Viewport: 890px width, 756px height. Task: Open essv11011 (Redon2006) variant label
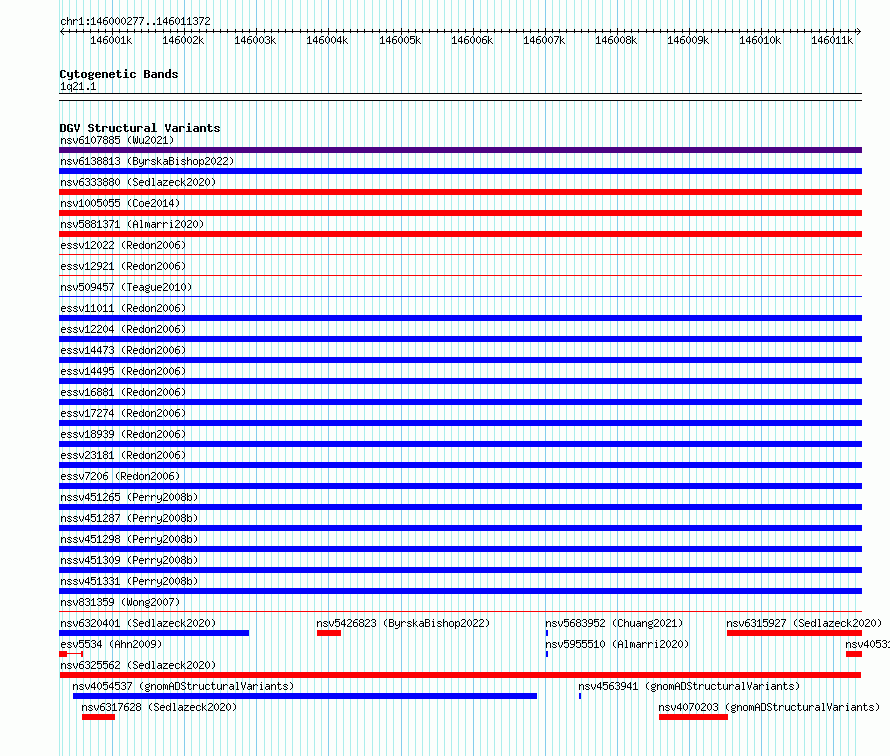(x=123, y=308)
